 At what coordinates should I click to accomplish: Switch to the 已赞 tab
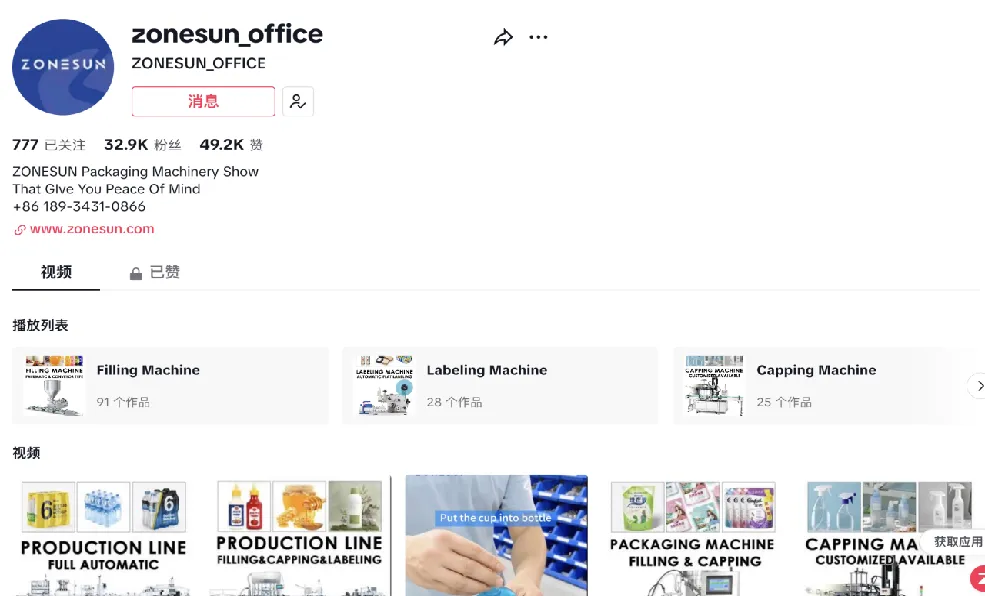(x=155, y=273)
